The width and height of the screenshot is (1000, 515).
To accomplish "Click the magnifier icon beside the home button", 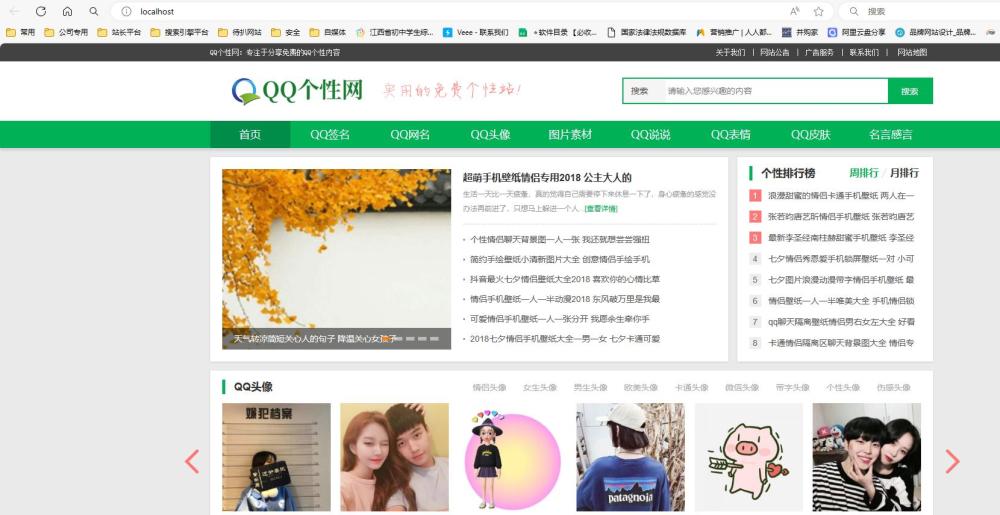I will tap(94, 11).
